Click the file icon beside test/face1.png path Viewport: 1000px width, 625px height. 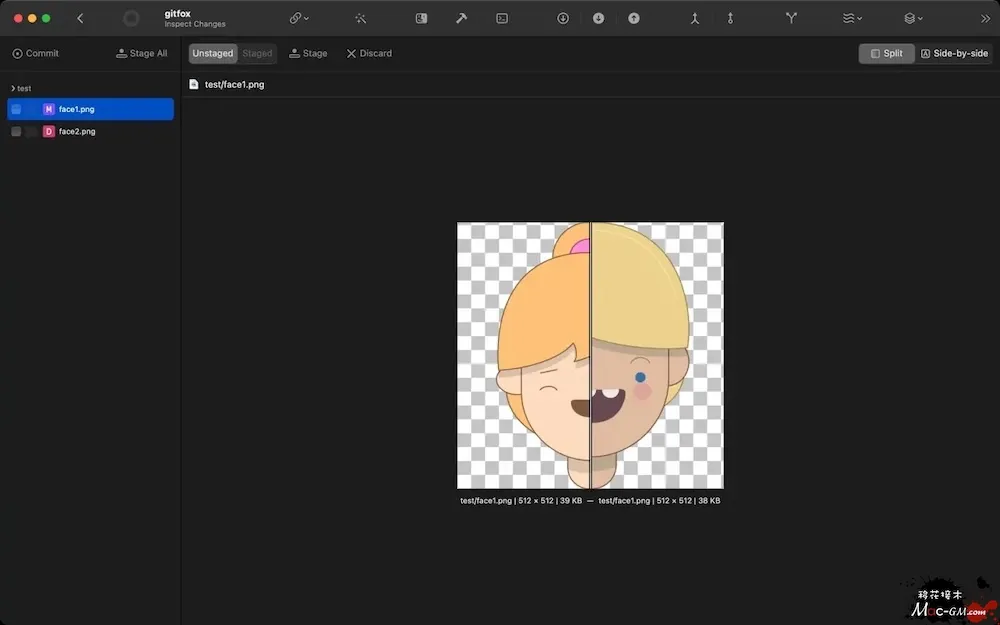tap(194, 84)
